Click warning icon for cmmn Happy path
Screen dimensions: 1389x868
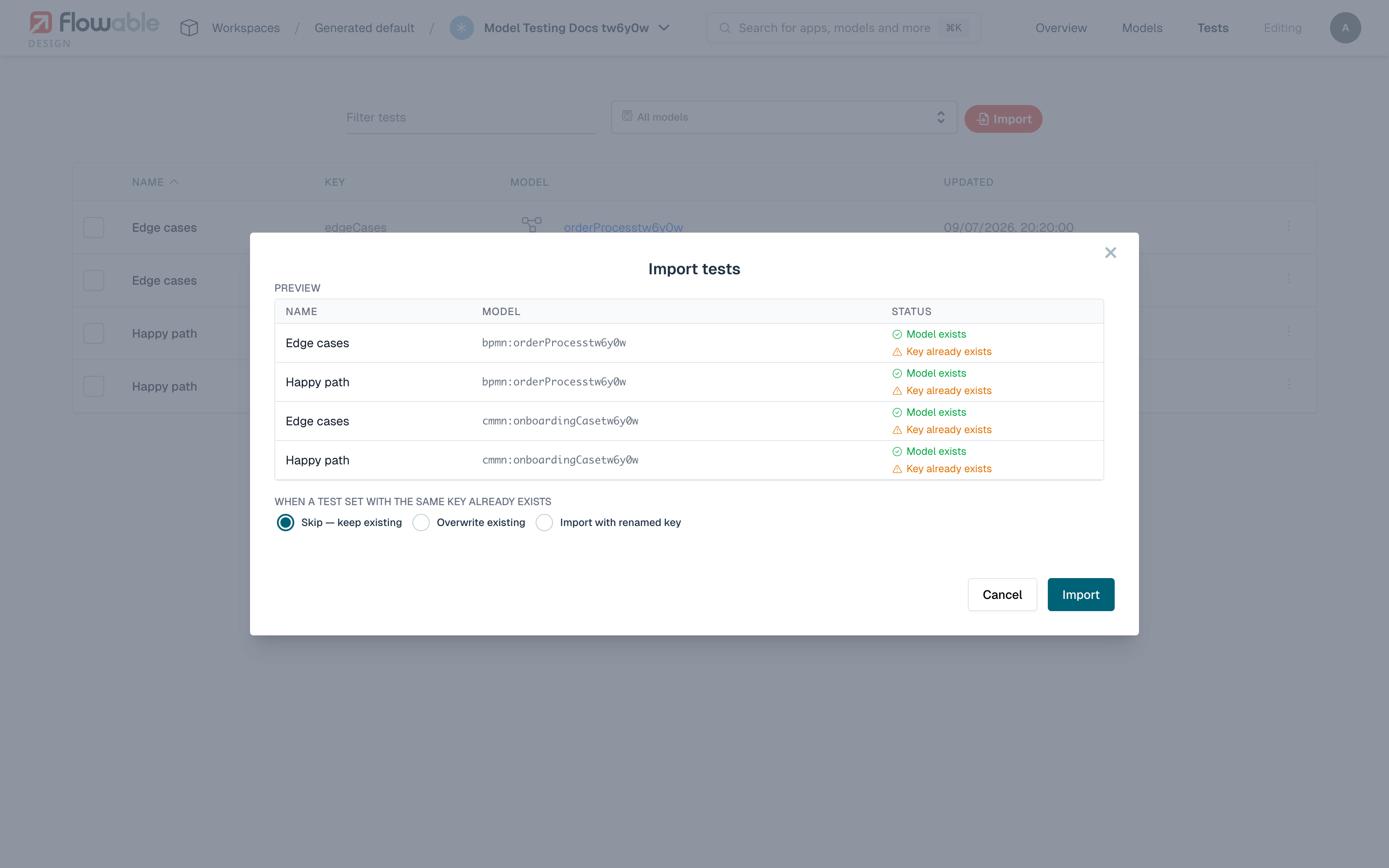click(896, 468)
